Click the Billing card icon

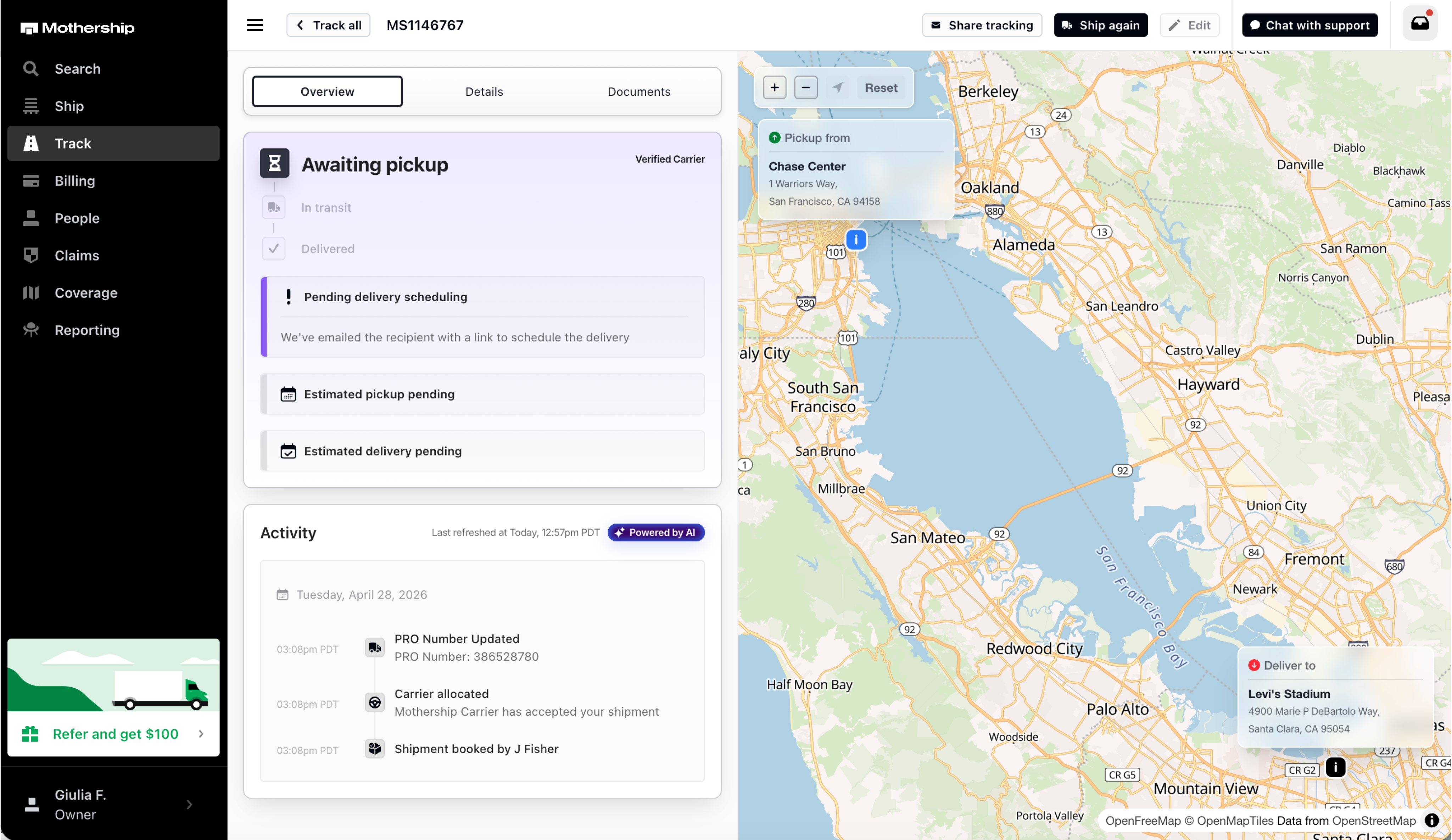[30, 181]
